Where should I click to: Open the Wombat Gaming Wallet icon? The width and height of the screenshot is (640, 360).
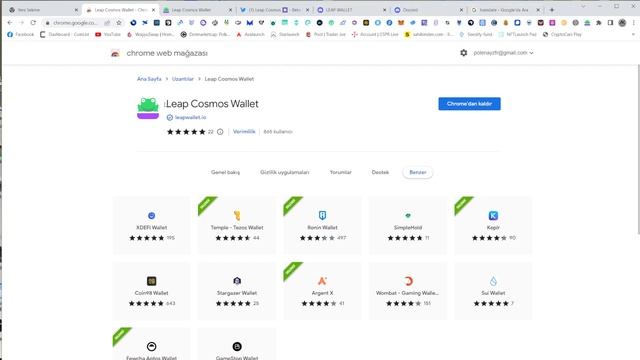(408, 281)
